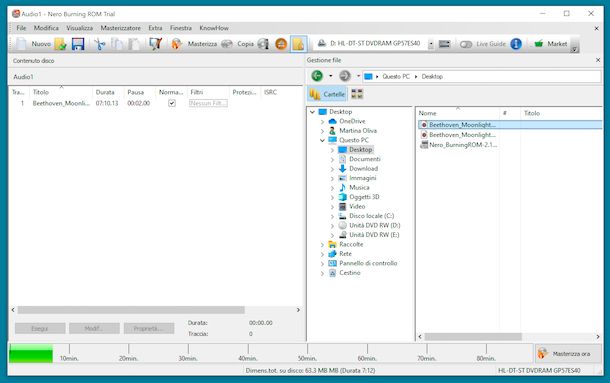Open the Masterizzatore menu
The height and width of the screenshot is (383, 610).
pos(121,28)
